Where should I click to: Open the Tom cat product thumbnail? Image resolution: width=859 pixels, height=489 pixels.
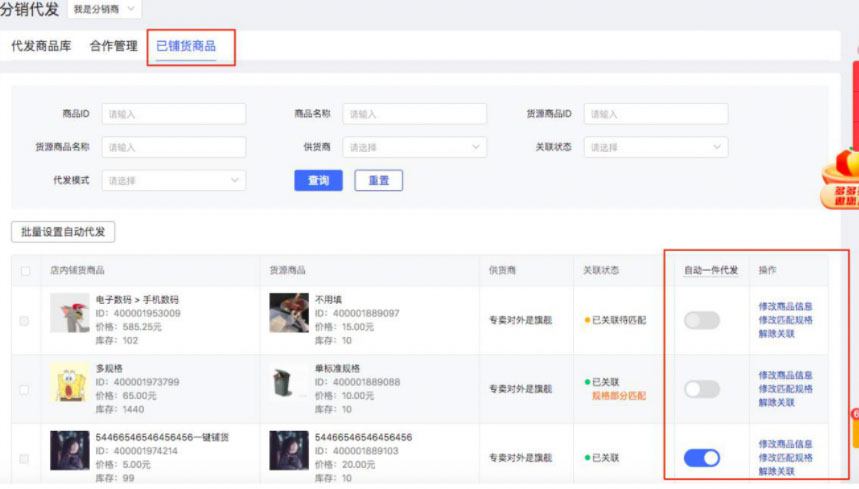pos(70,313)
